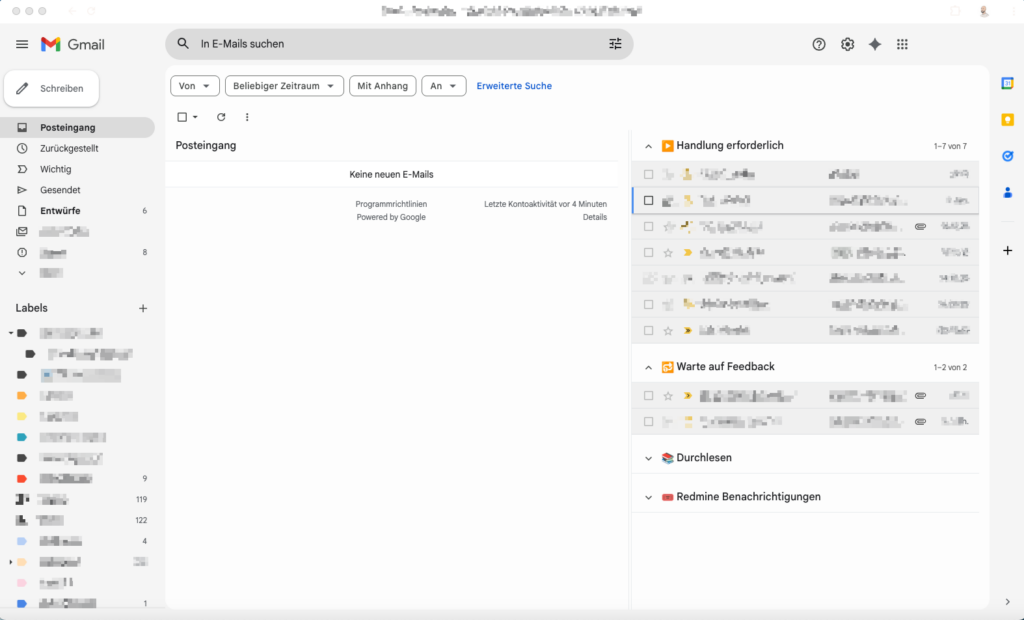Open Google Calendar in the side panel

tap(1008, 83)
